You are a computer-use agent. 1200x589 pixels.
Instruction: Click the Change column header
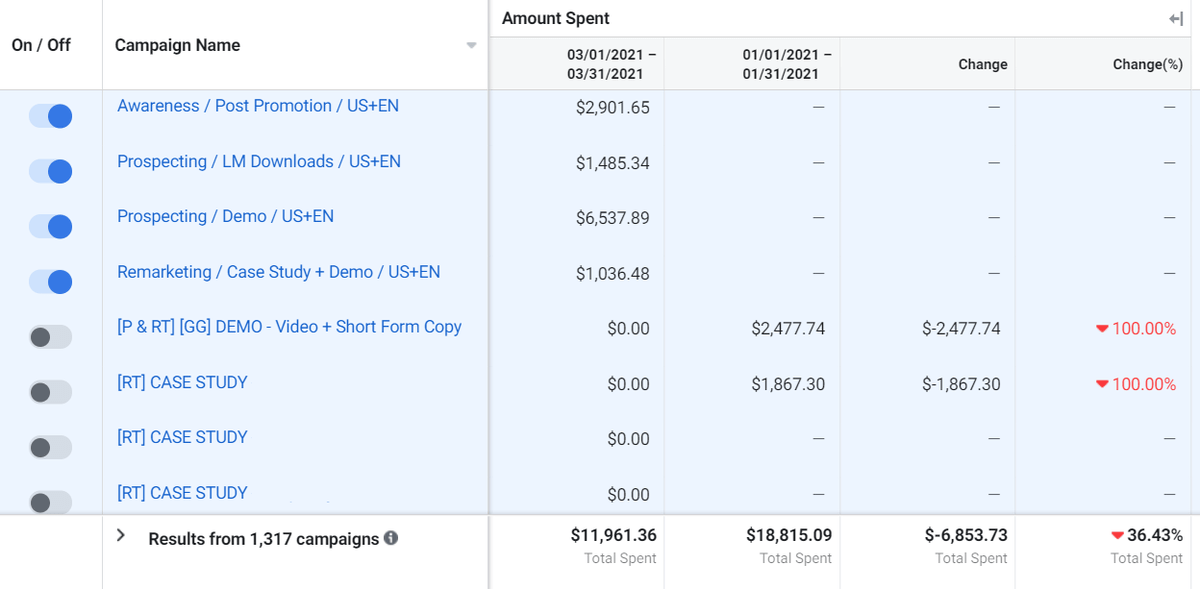[982, 64]
